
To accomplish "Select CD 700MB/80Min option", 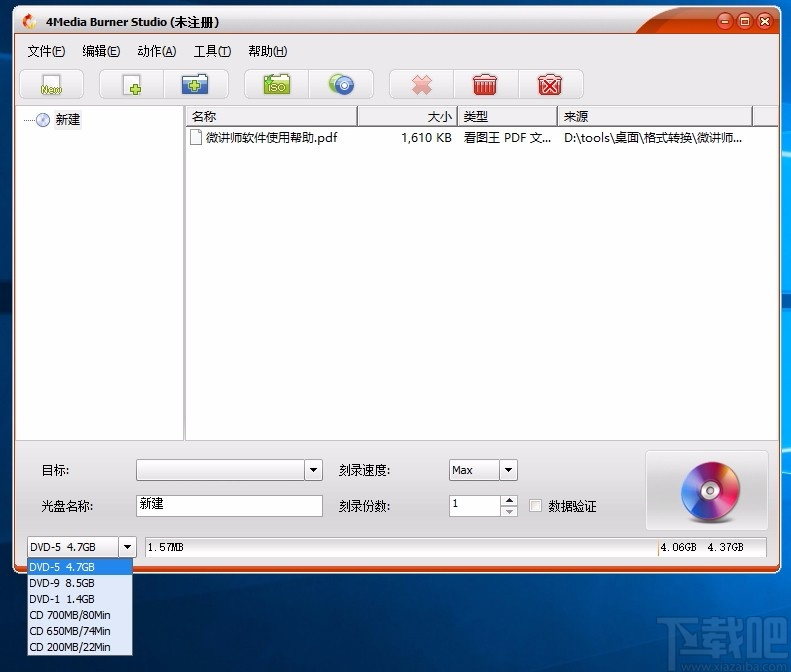I will (80, 615).
